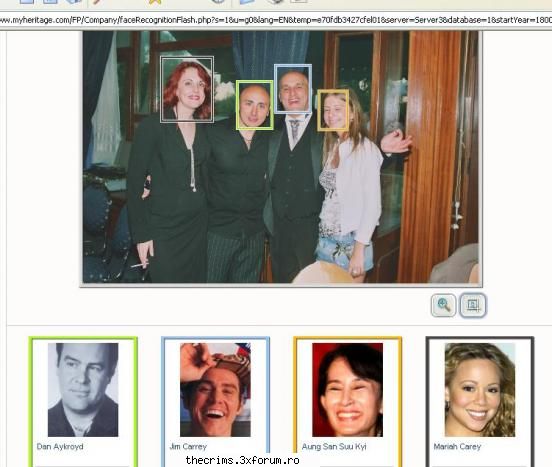Click the dark-bordered Mariah Carey result card
Viewport: 552px width, 467px height.
[480, 402]
